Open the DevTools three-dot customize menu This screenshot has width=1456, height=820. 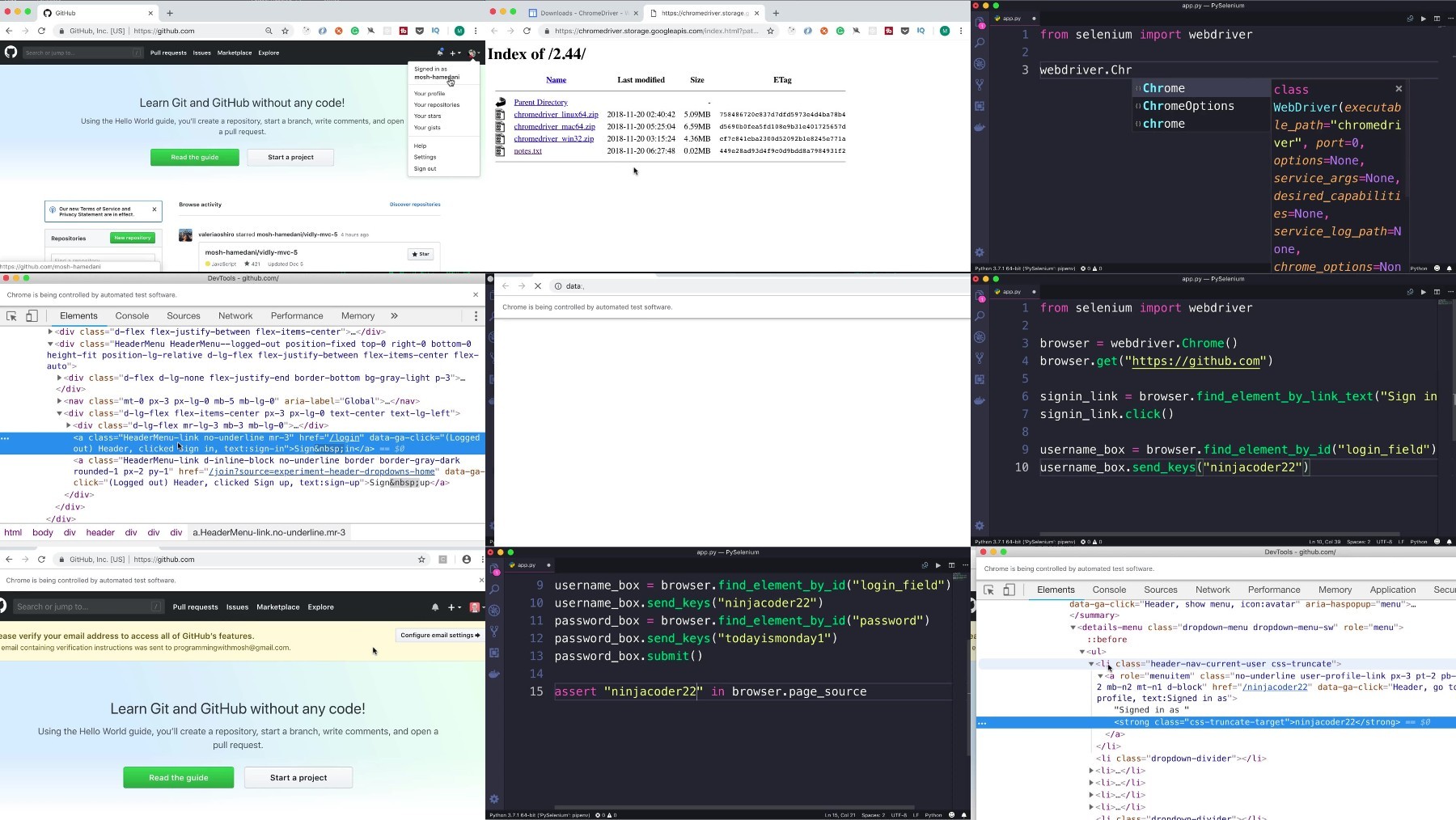pos(476,316)
